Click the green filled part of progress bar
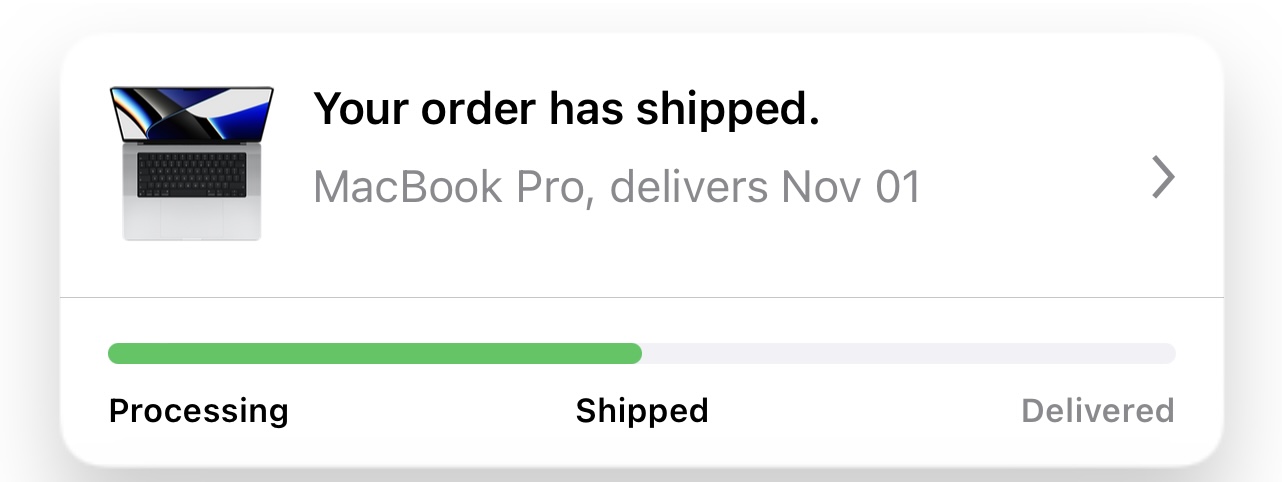 pyautogui.click(x=374, y=353)
